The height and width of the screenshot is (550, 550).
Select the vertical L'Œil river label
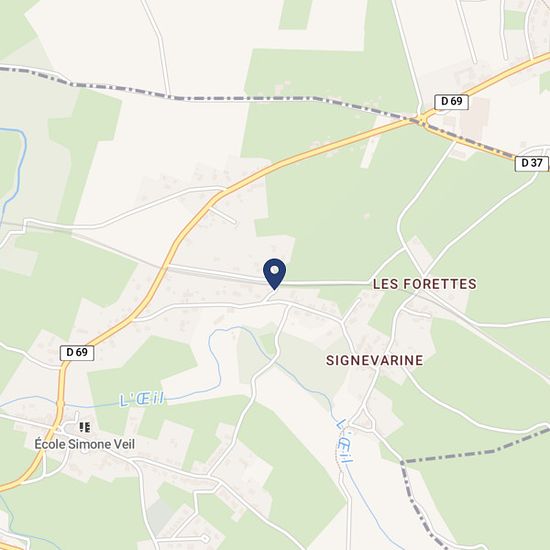344,441
